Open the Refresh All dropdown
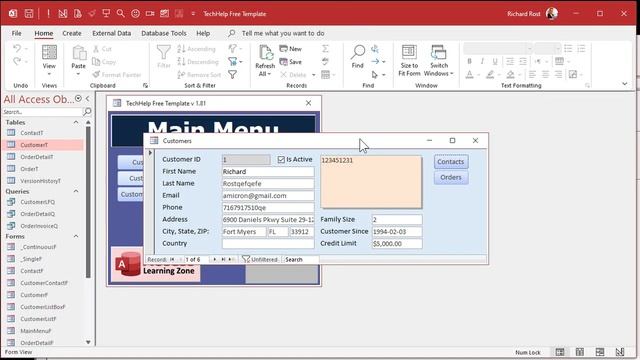The image size is (640, 360). [265, 74]
